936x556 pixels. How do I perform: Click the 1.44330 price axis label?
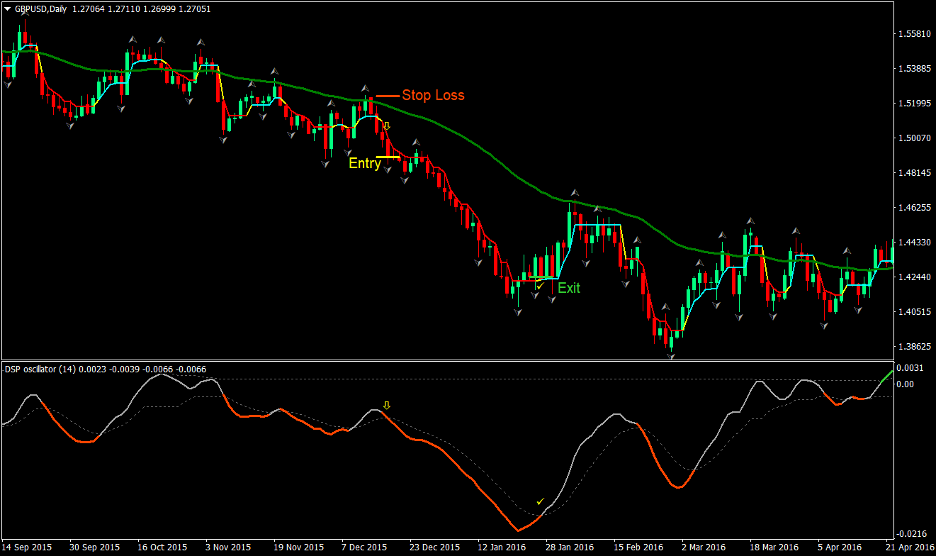[915, 242]
